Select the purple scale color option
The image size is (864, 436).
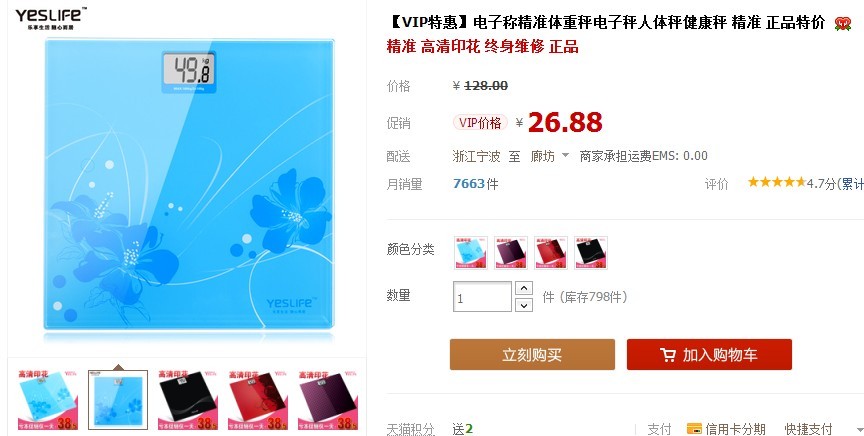tap(511, 252)
